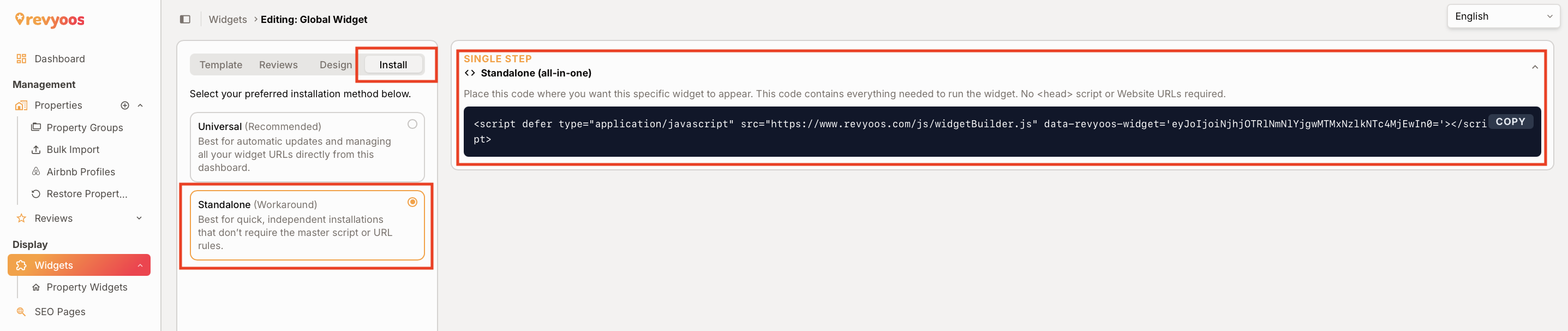Select the Standalone installation radio button

click(412, 203)
